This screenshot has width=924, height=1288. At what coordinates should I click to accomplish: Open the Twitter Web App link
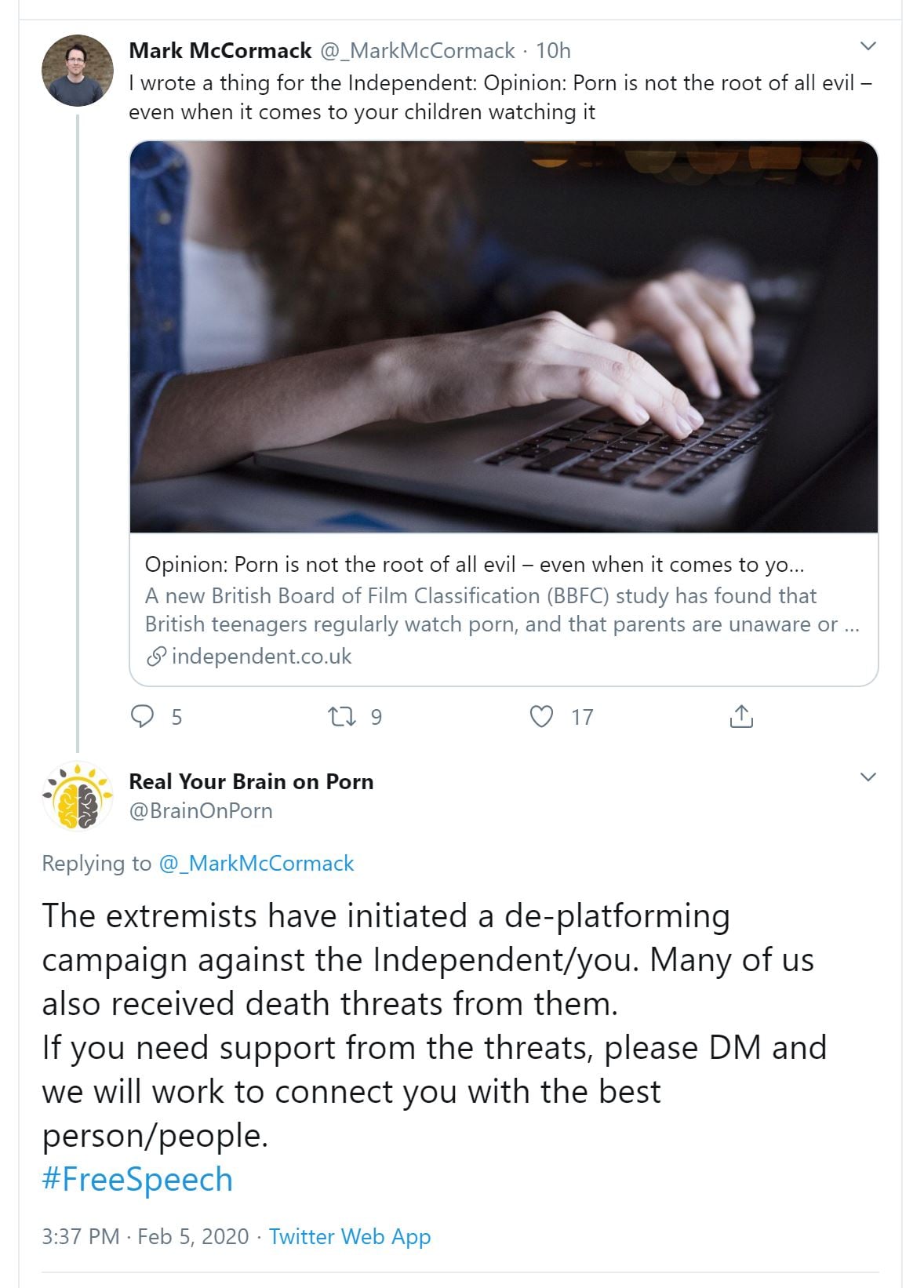[x=350, y=1236]
